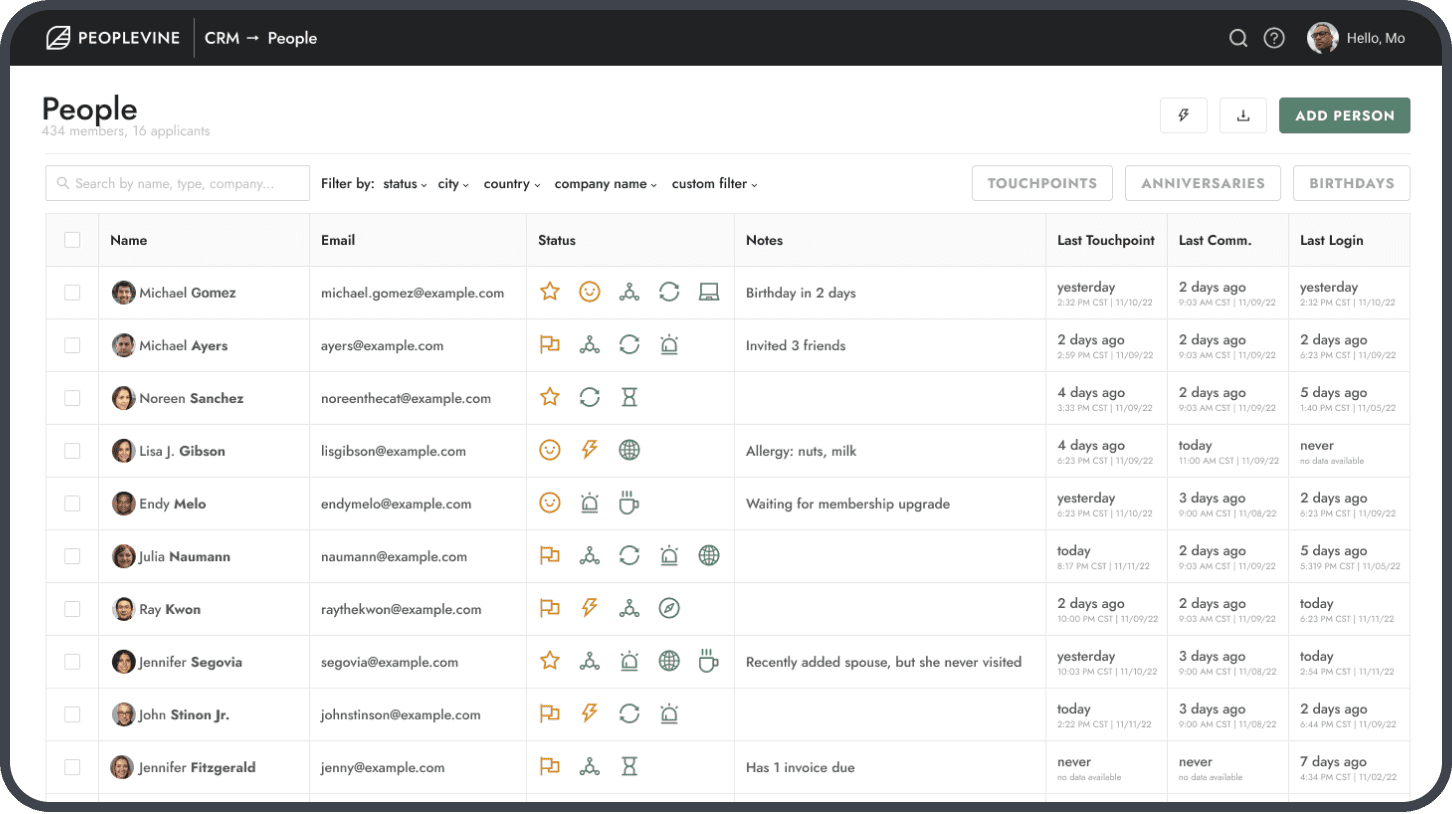Click the hourglass icon in Noreen Sanchez's status
Image resolution: width=1452 pixels, height=814 pixels.
click(630, 397)
